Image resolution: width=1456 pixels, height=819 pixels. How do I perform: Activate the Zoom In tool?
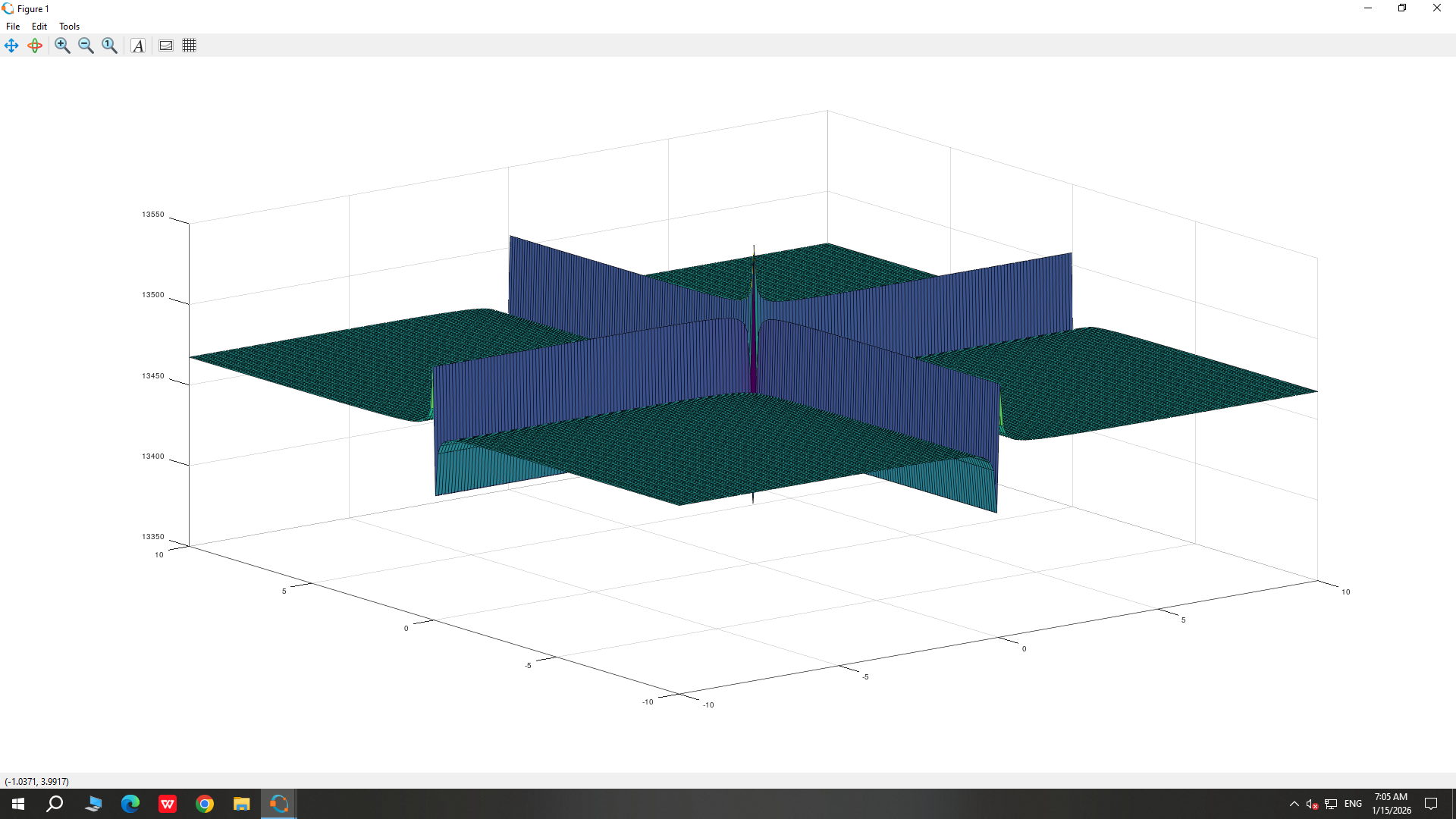point(62,45)
